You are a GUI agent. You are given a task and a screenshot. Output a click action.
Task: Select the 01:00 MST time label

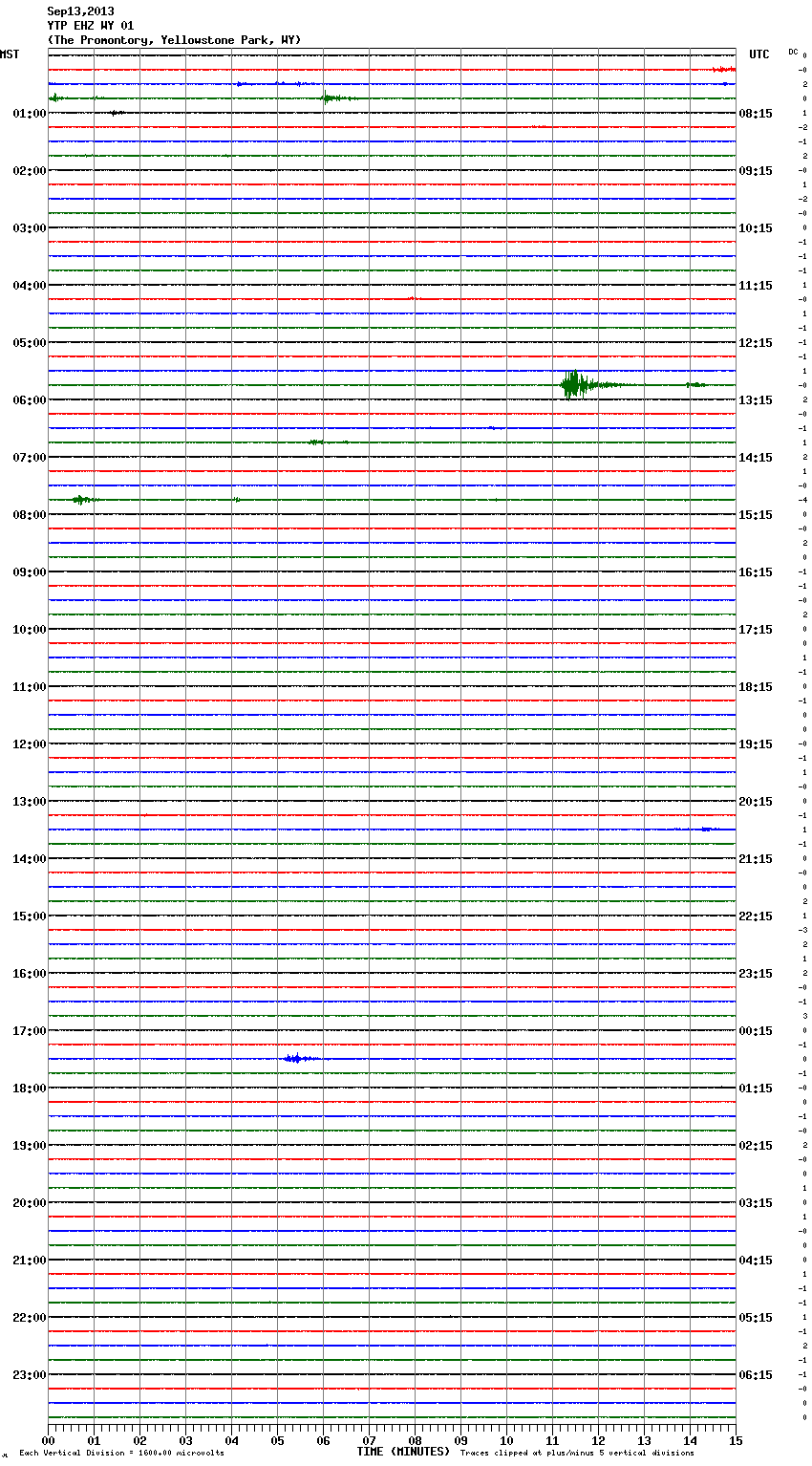tap(30, 114)
